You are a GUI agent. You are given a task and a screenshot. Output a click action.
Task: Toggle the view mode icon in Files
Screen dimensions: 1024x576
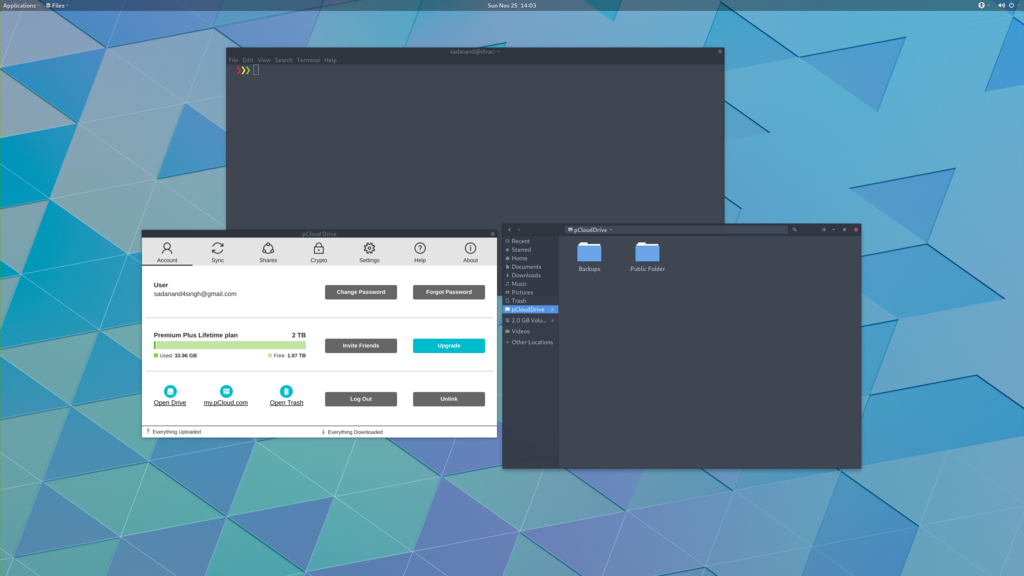(x=824, y=230)
